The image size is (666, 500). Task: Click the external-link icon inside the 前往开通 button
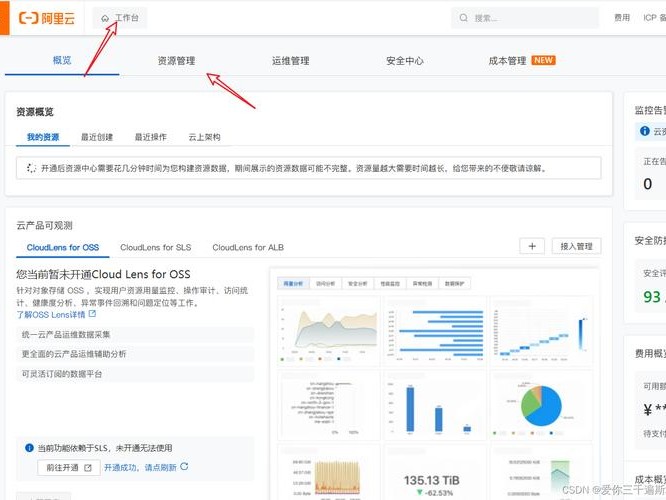(88, 468)
